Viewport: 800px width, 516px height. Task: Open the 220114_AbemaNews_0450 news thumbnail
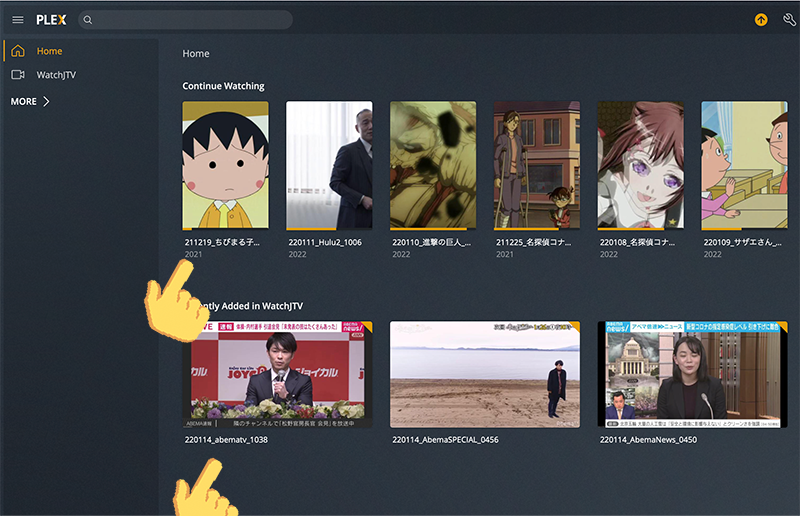coord(691,375)
